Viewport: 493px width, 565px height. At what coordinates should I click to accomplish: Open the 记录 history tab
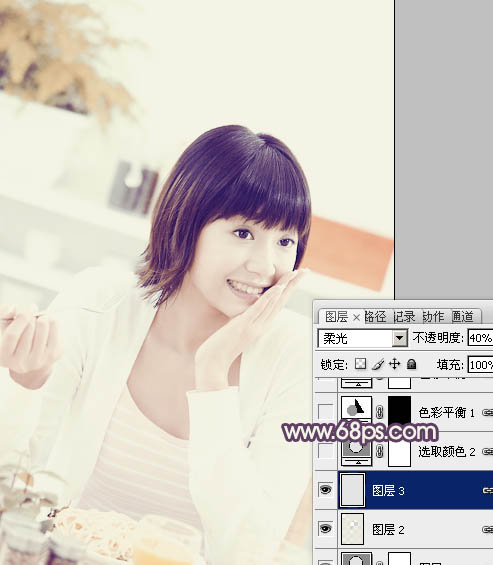click(x=404, y=317)
